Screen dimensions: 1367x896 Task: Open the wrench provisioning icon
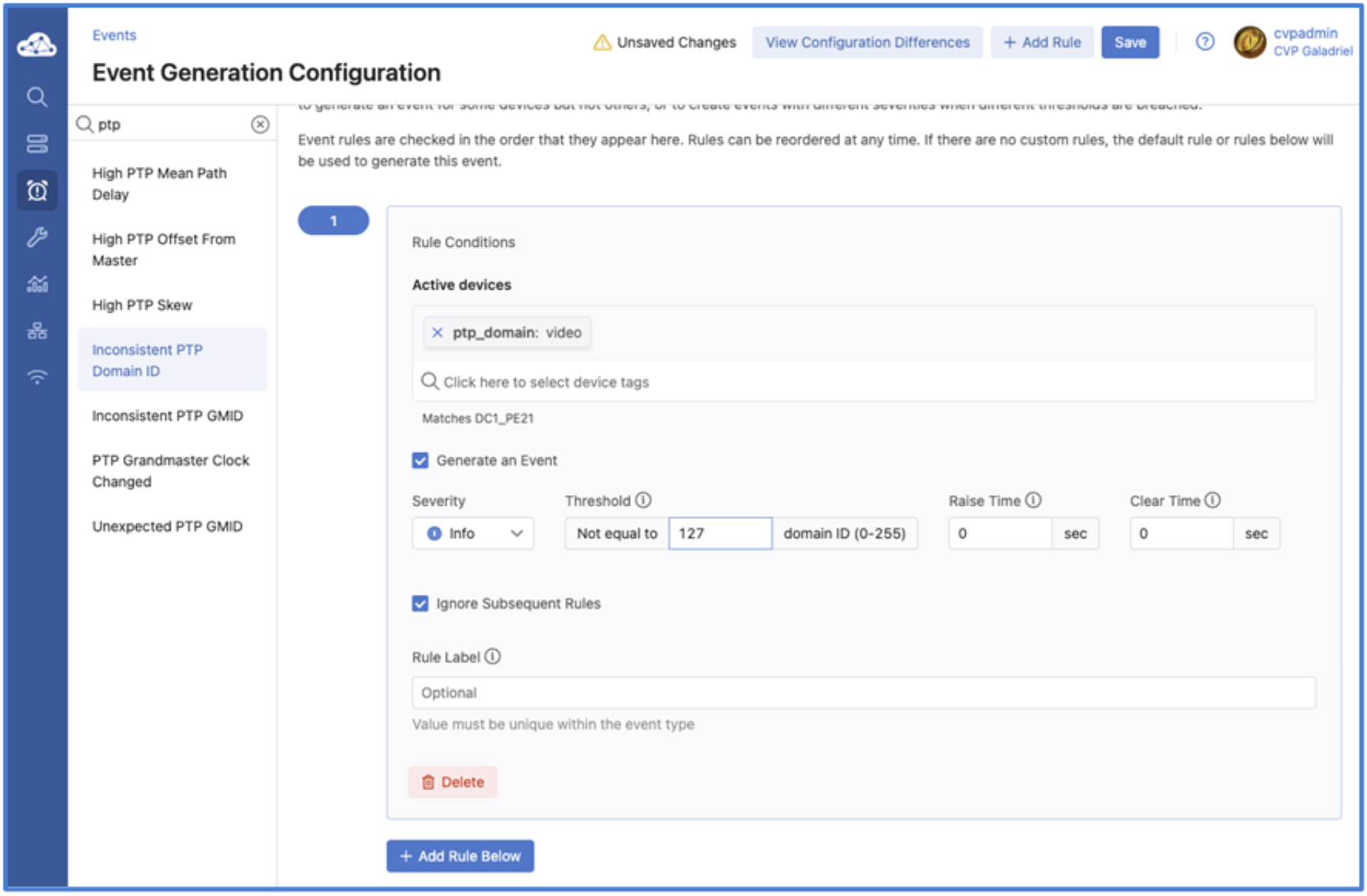click(x=37, y=238)
